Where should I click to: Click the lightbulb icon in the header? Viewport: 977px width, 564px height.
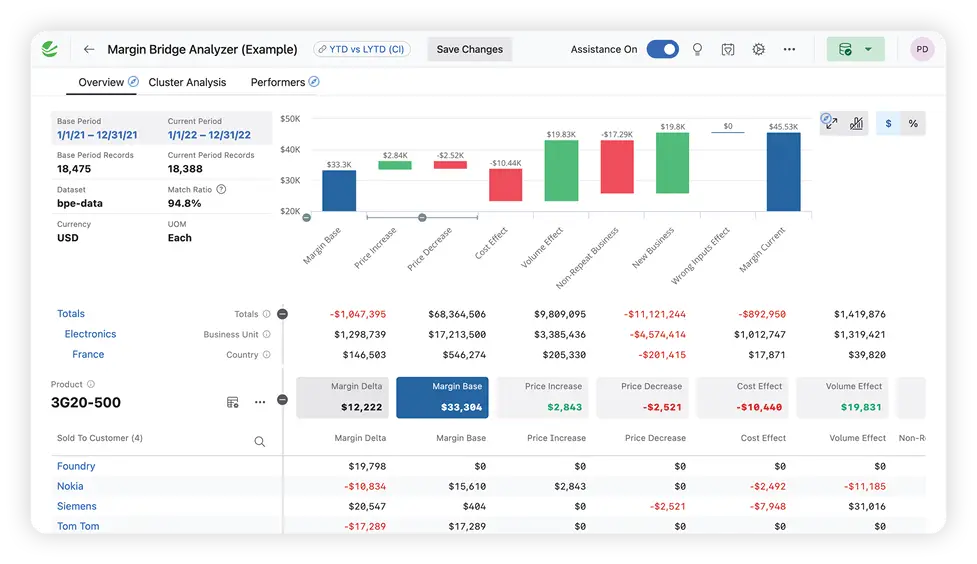coord(698,49)
